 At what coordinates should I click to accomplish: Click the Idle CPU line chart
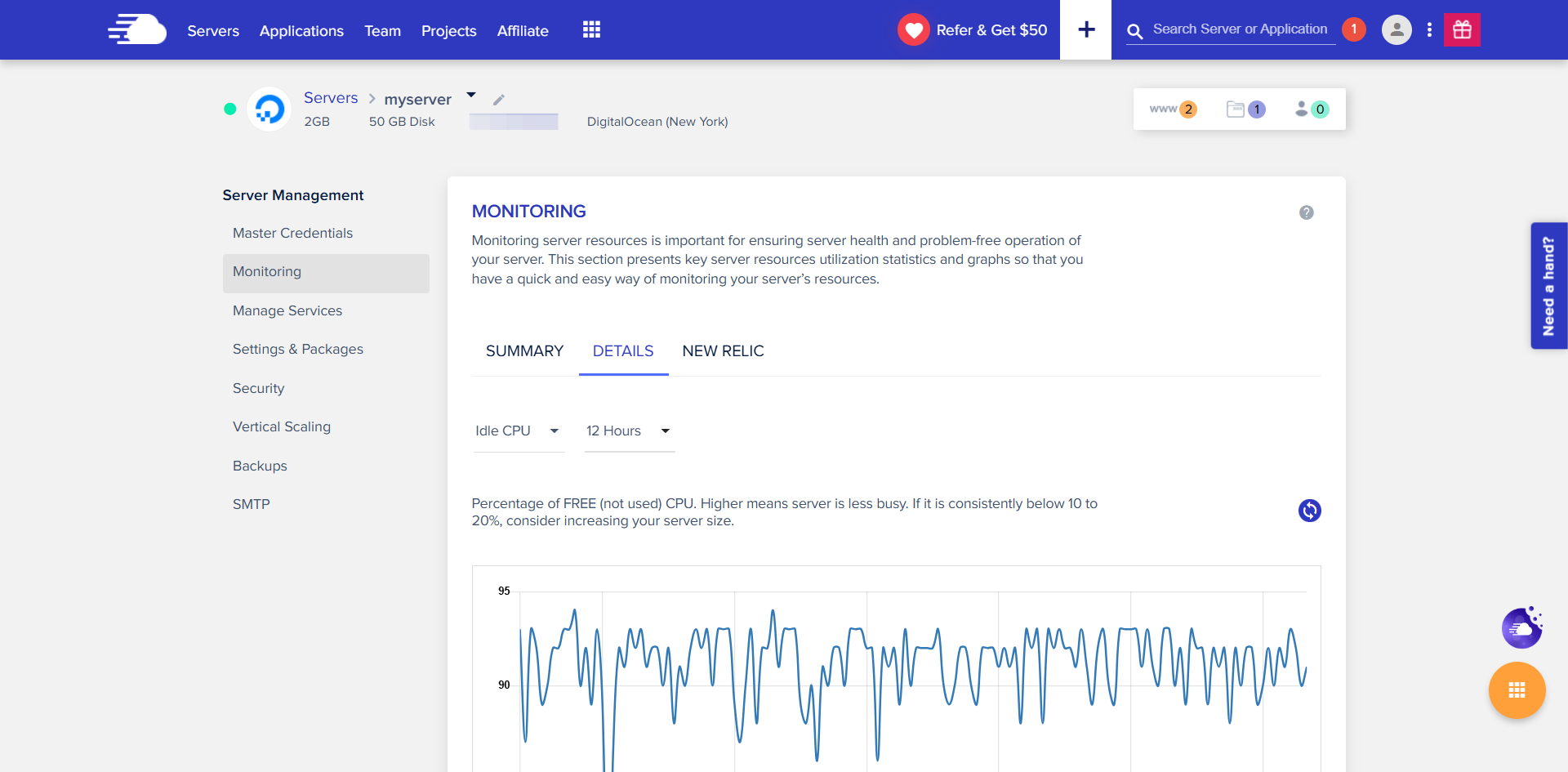896,670
